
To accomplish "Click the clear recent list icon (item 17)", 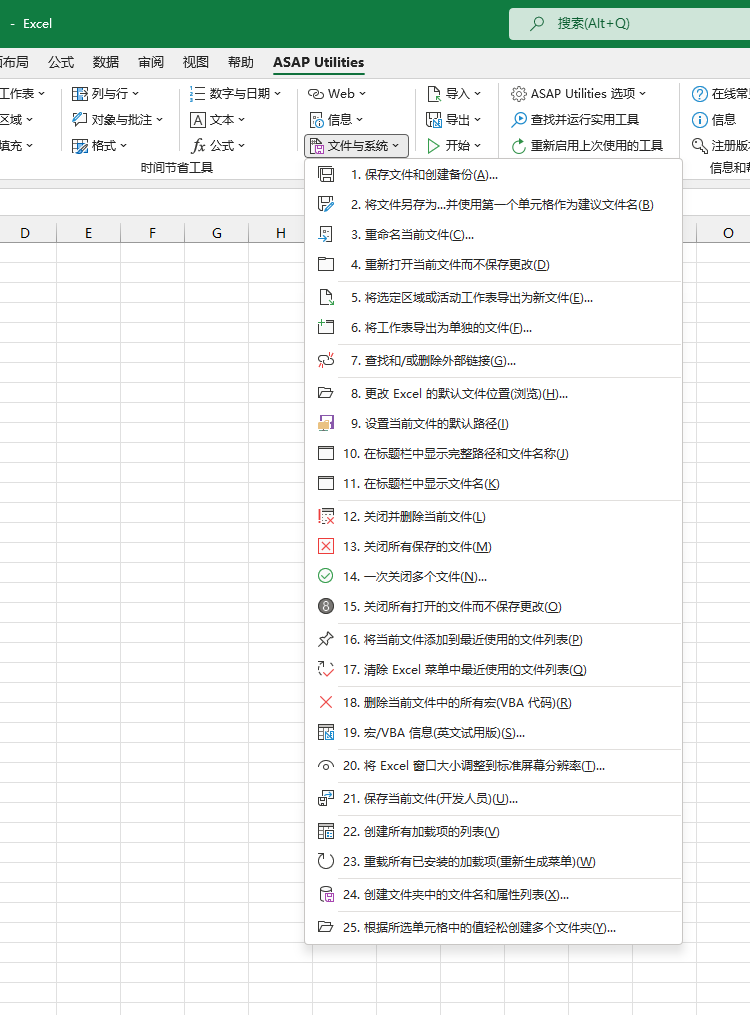I will 326,669.
